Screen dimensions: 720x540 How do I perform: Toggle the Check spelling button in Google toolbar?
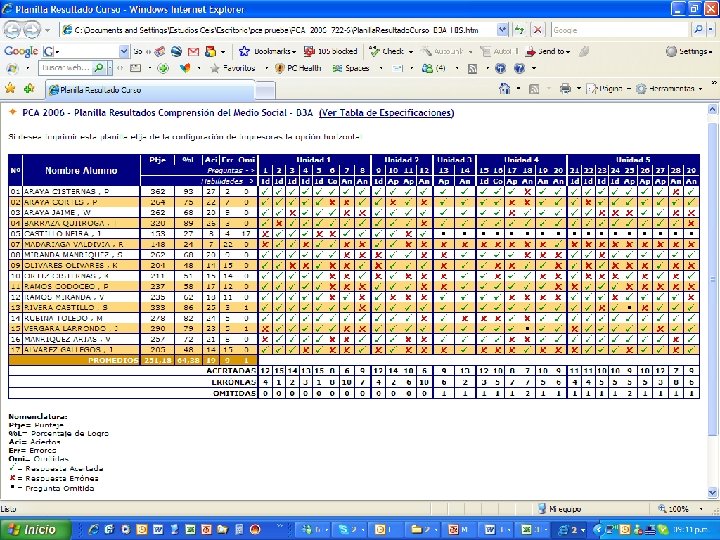[387, 50]
